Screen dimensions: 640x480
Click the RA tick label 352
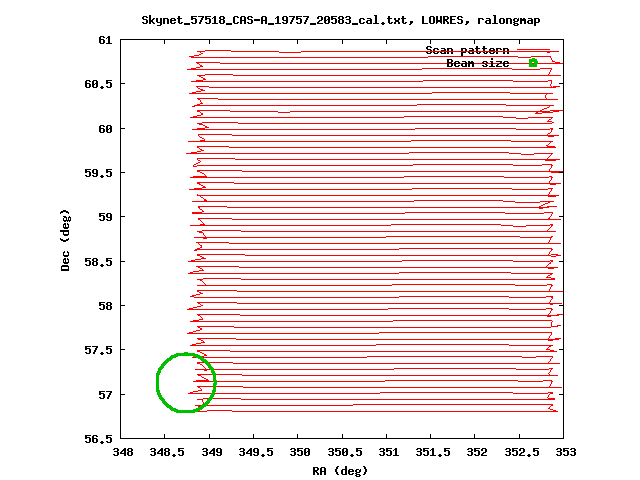coord(477,452)
